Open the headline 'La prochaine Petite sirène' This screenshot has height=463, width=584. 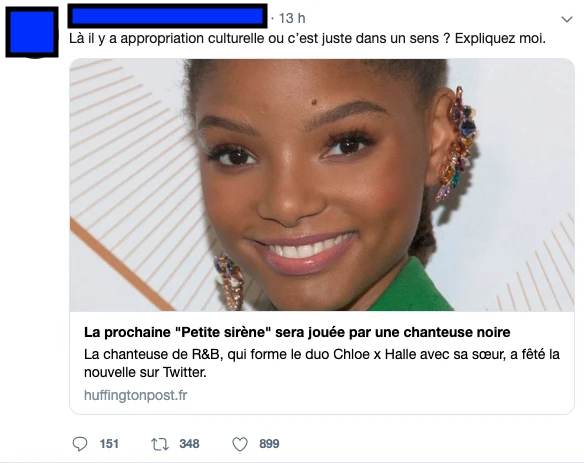point(297,332)
